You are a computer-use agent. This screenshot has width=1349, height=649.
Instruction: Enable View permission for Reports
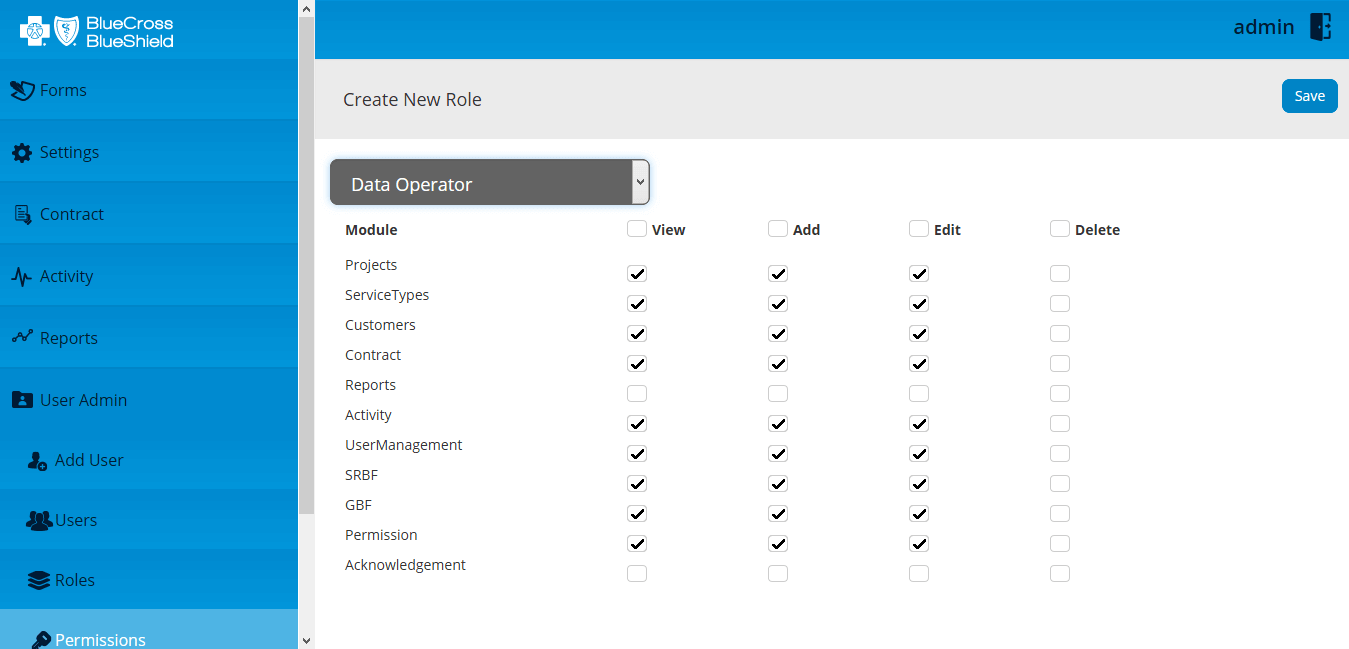(637, 393)
